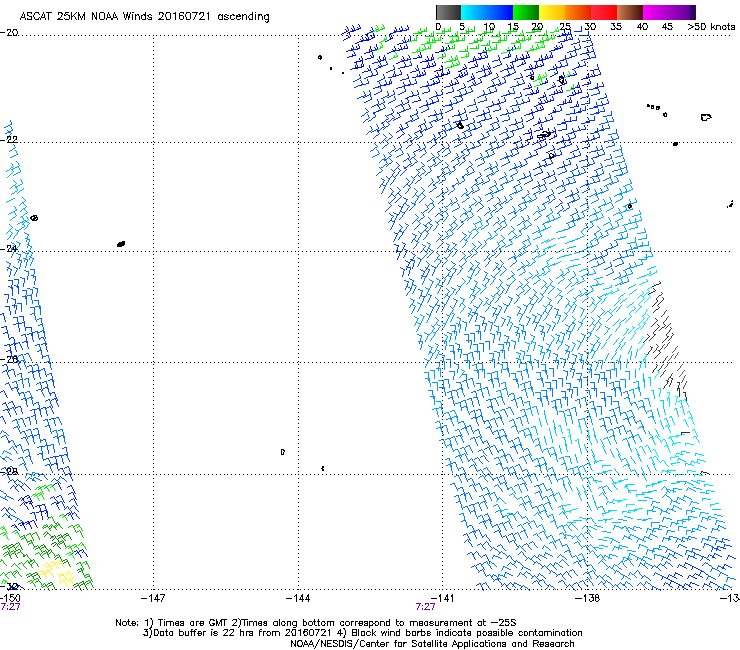This screenshot has width=740, height=650.
Task: Click the '-24' latitude axis label
Action: (x=9, y=248)
